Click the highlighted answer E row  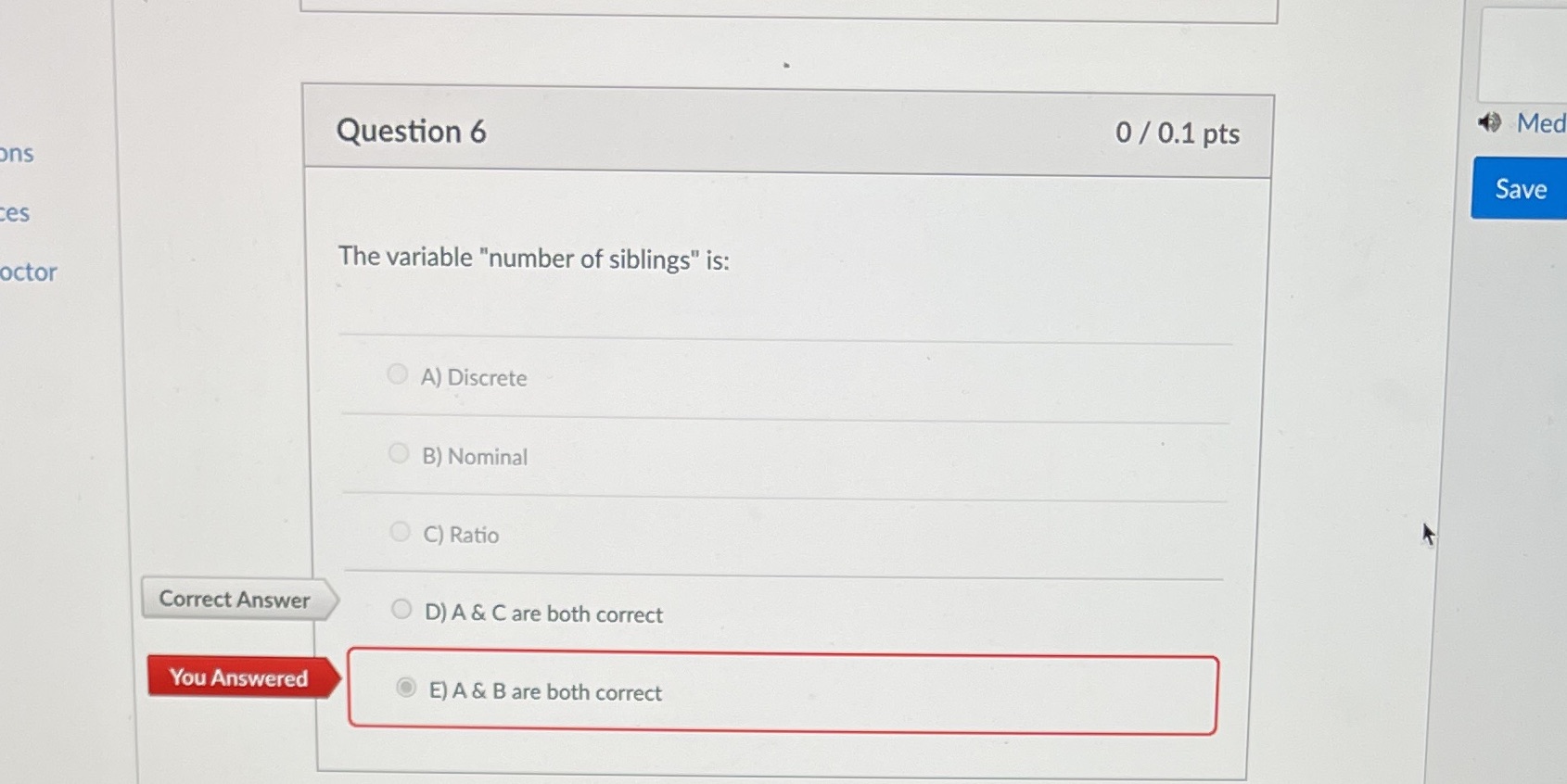click(x=782, y=694)
